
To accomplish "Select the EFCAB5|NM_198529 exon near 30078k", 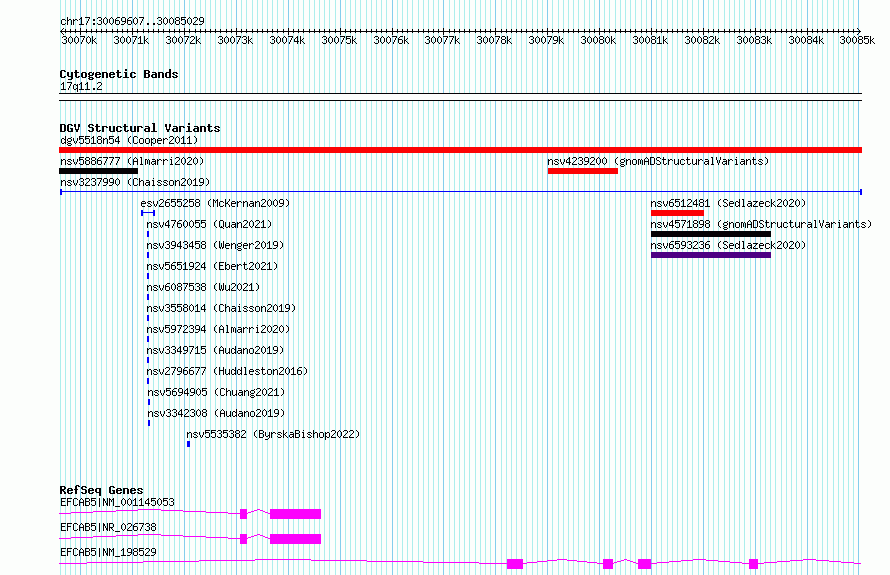I will click(515, 564).
